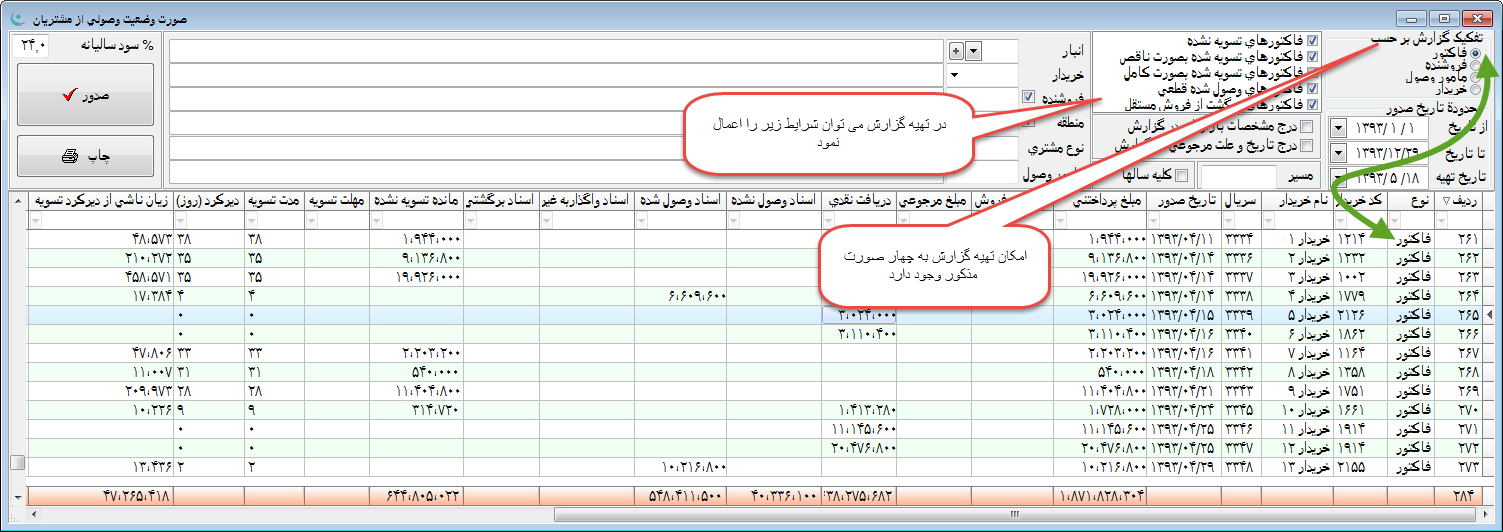The height and width of the screenshot is (532, 1503).
Task: Click the مسیر text field
Action: tap(1237, 176)
